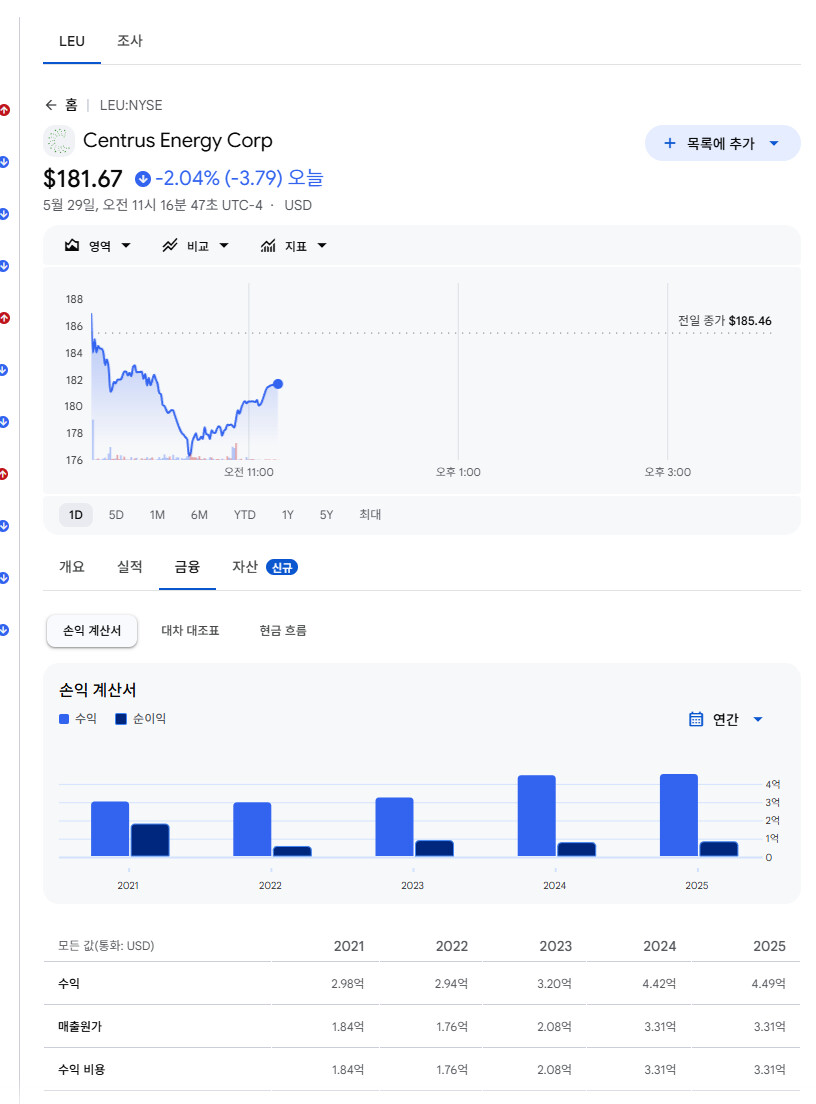Click the 2.98억 revenue cell for 2021
Image resolution: width=816 pixels, height=1104 pixels.
(348, 984)
